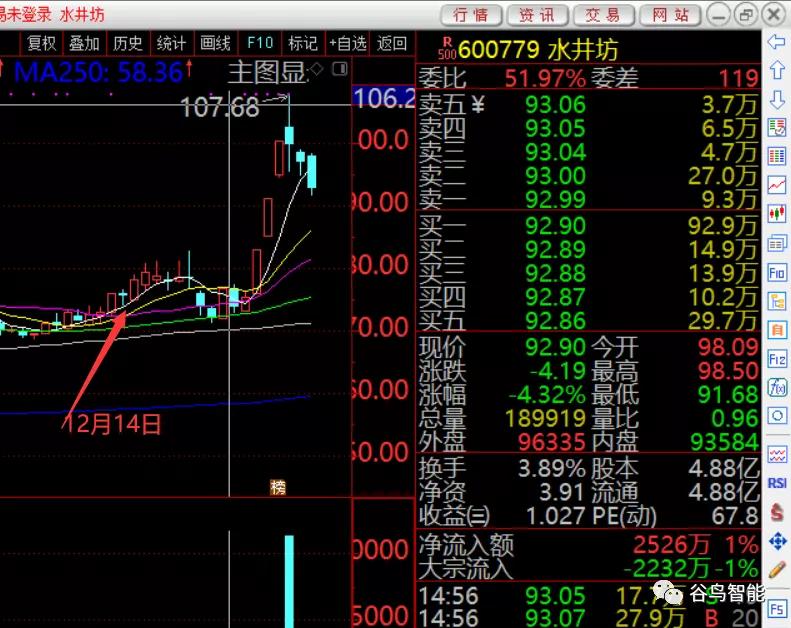
Task: Click the 买五 price 92.86
Action: (555, 320)
